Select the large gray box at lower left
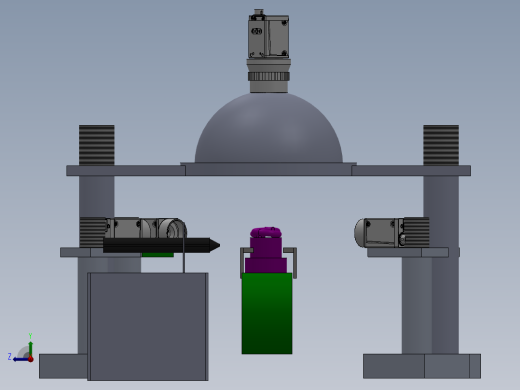 click(148, 327)
